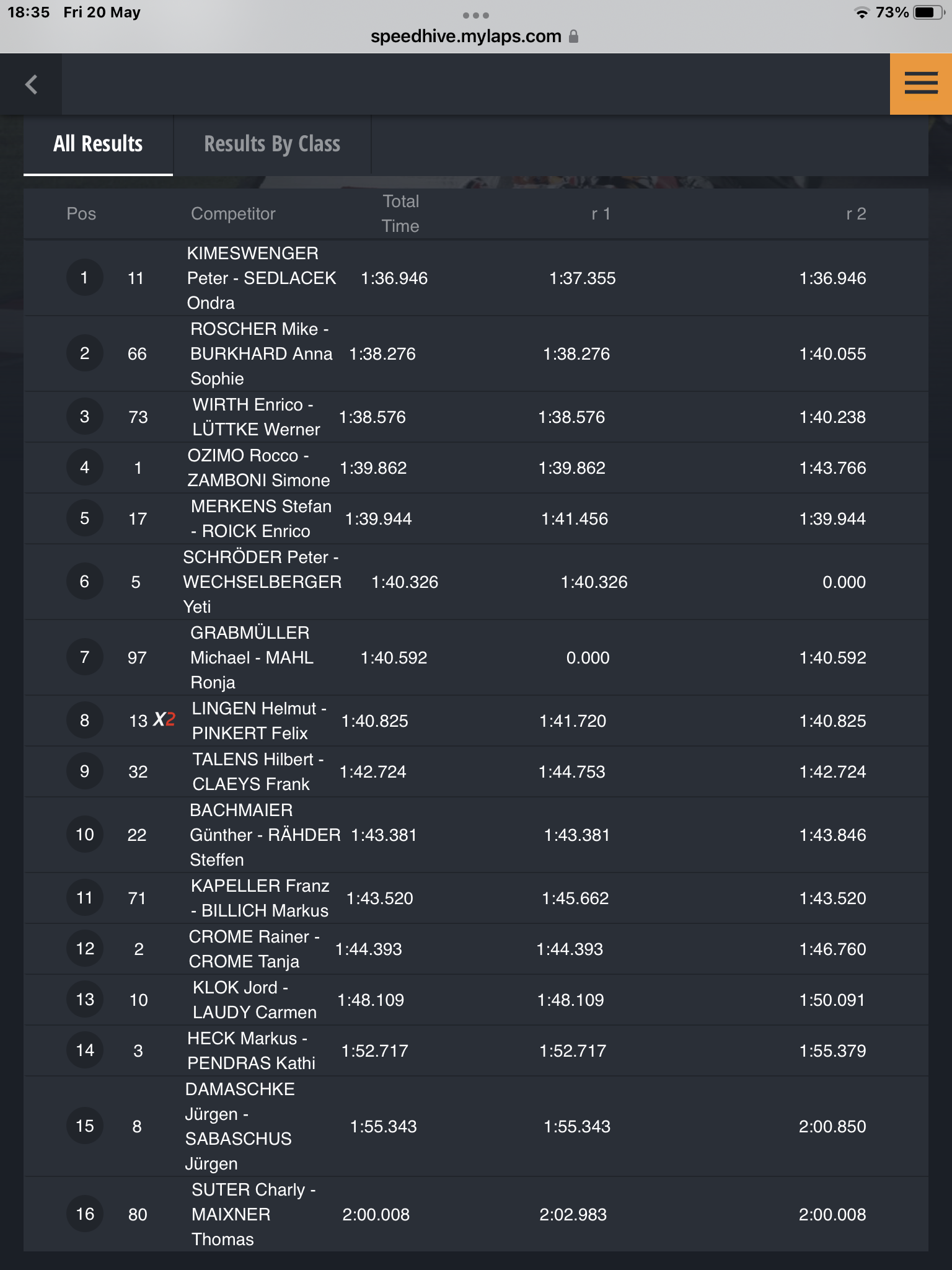Image resolution: width=952 pixels, height=1270 pixels.
Task: Tap the position 1 circle badge
Action: click(x=84, y=278)
